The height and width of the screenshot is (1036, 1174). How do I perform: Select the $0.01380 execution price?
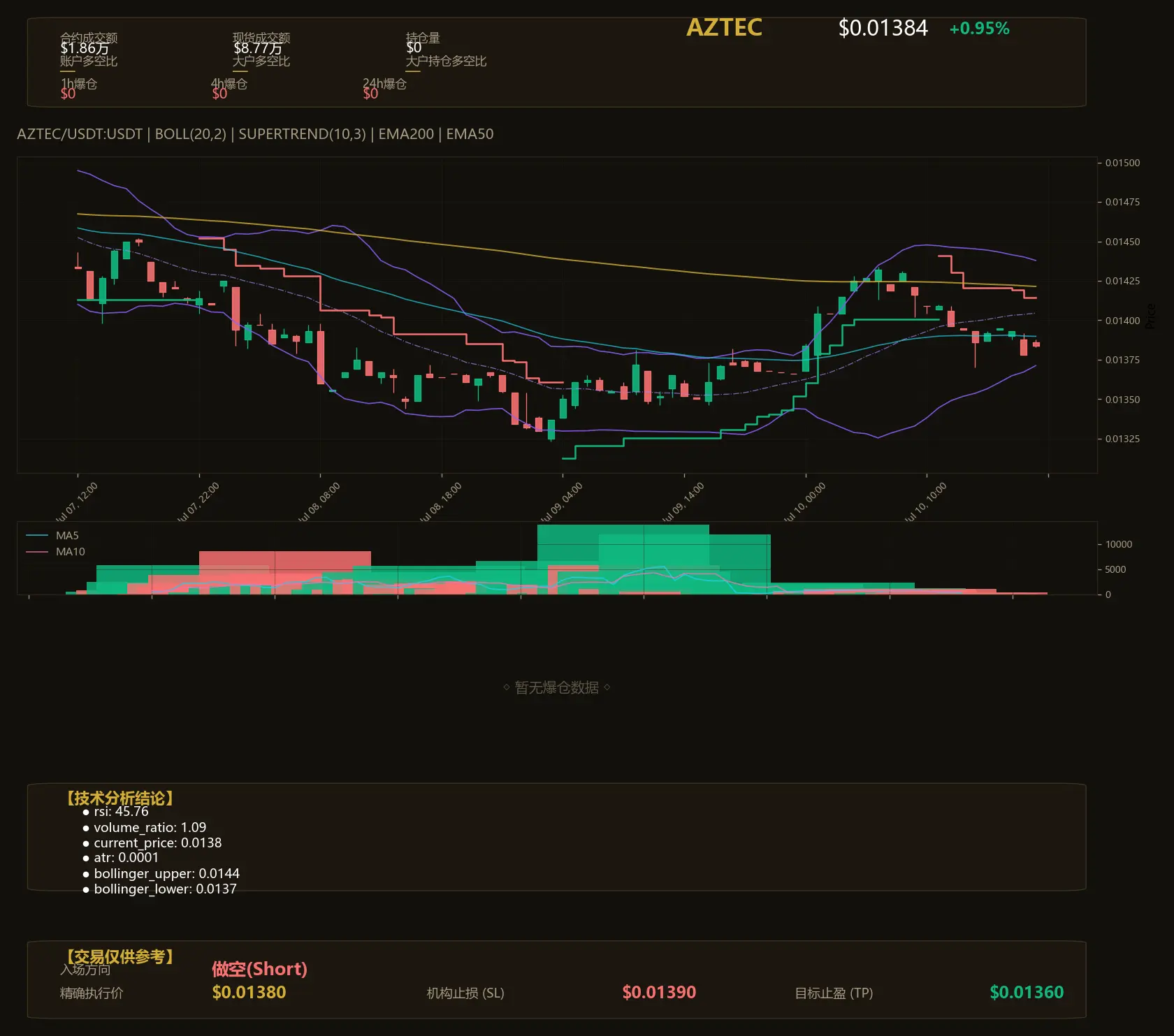coord(249,993)
